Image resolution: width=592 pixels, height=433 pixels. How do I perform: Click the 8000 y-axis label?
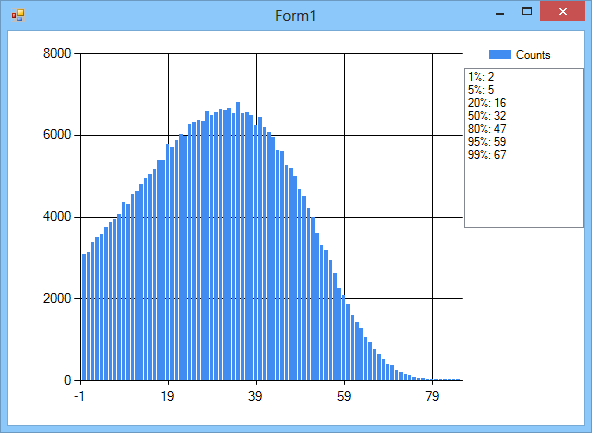[57, 54]
